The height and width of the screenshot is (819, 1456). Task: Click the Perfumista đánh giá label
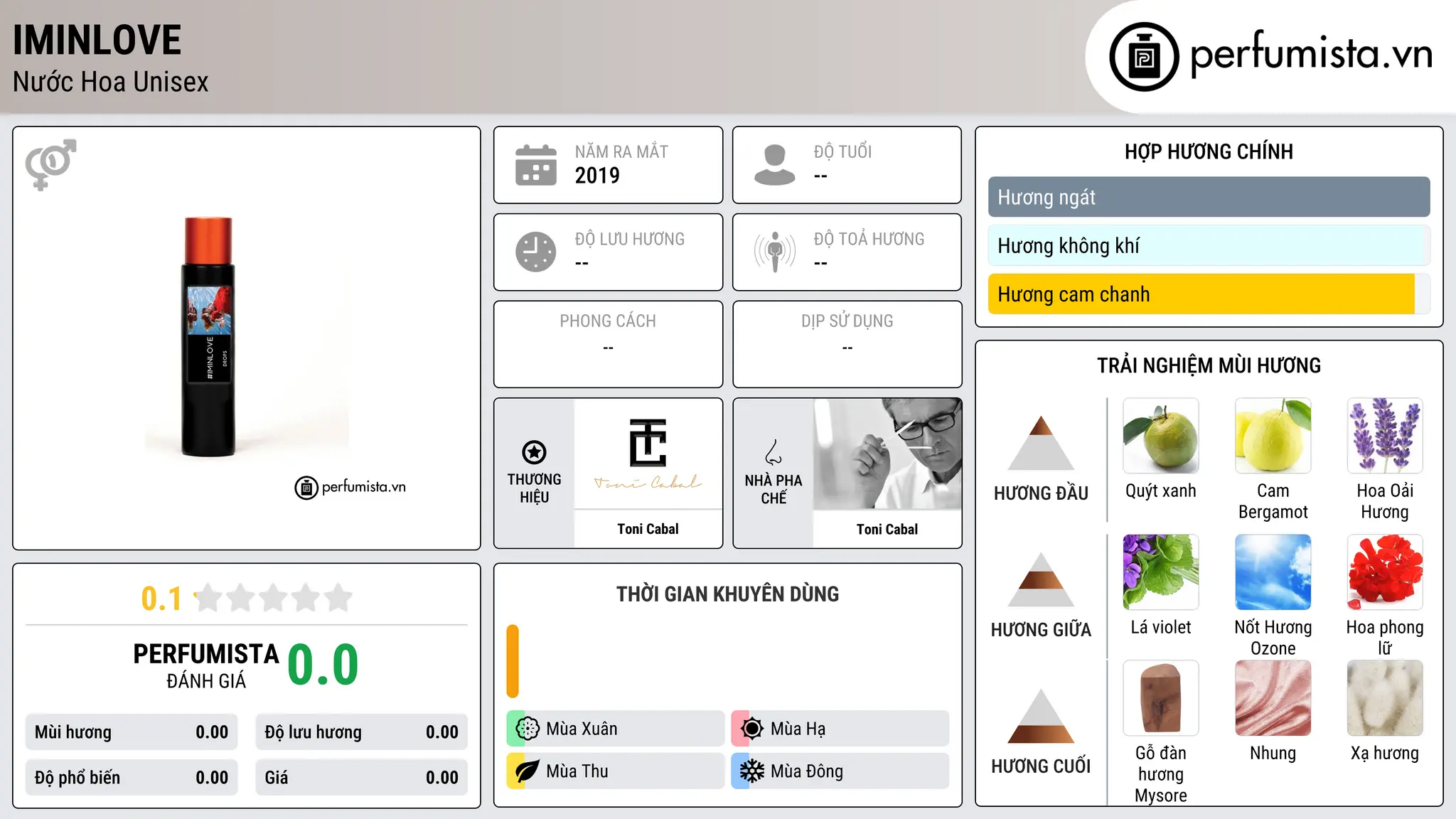coord(206,665)
